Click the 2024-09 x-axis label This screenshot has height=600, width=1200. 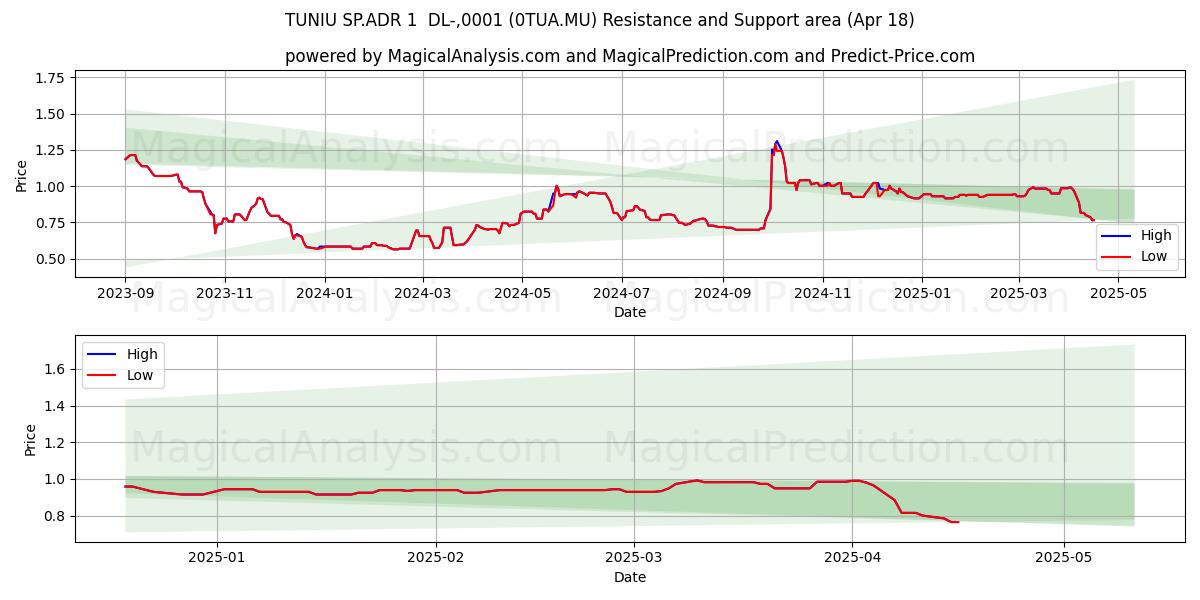pyautogui.click(x=722, y=294)
